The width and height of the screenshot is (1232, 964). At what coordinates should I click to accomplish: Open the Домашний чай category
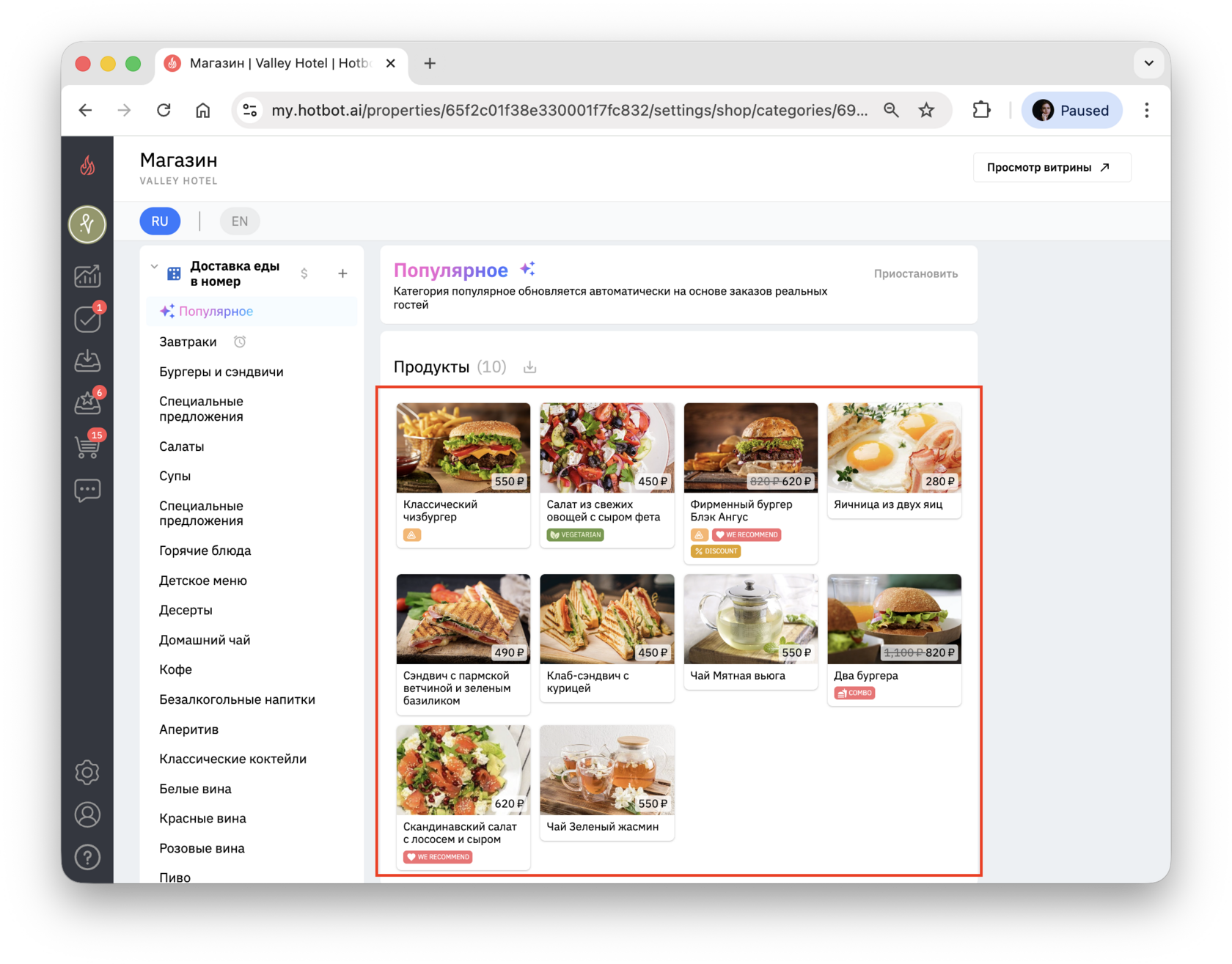[205, 641]
